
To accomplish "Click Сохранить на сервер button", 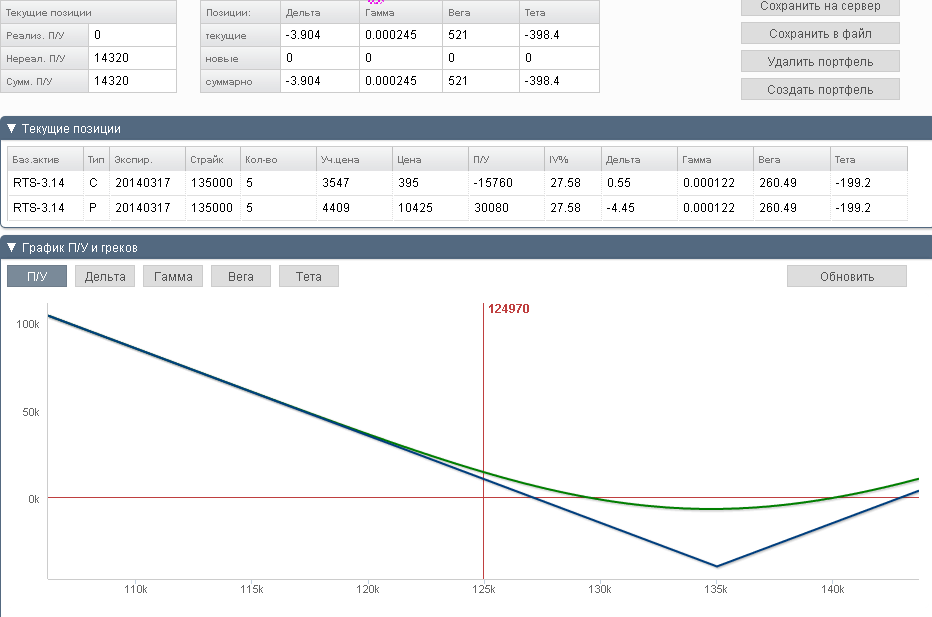I will 820,7.
